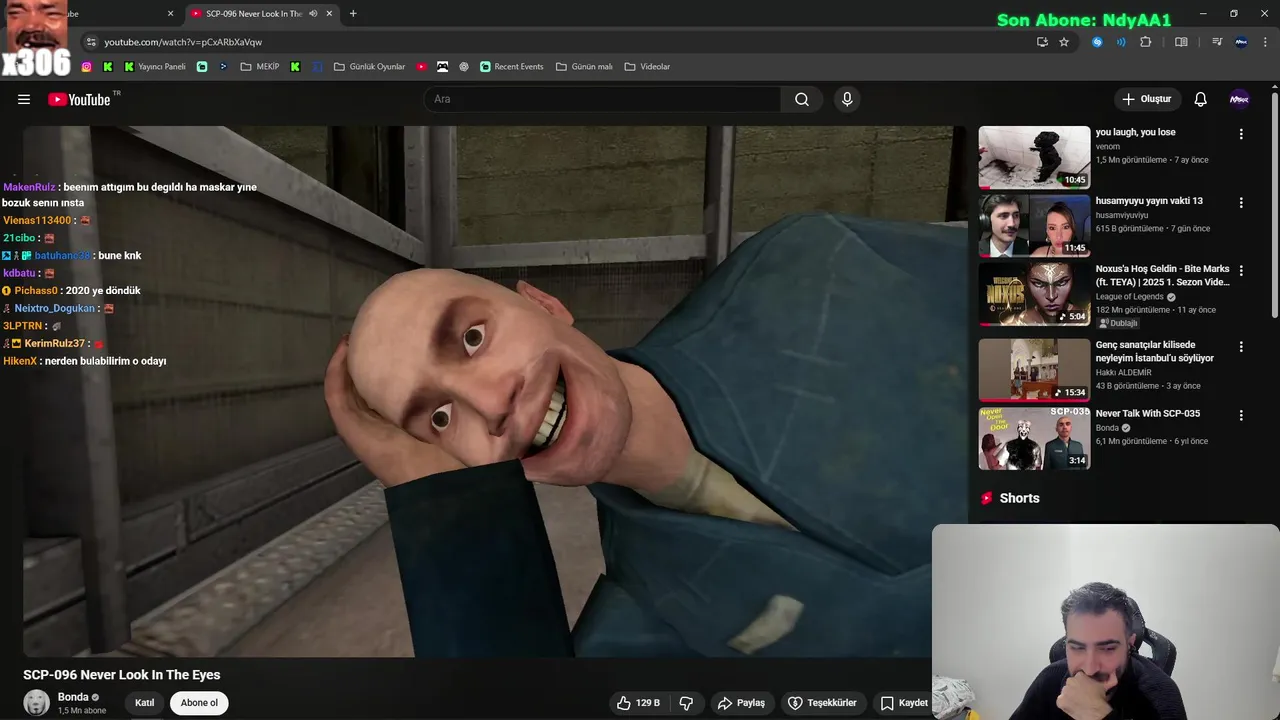1280x720 pixels.
Task: Open Günün malı bookmarks folder
Action: pyautogui.click(x=584, y=67)
